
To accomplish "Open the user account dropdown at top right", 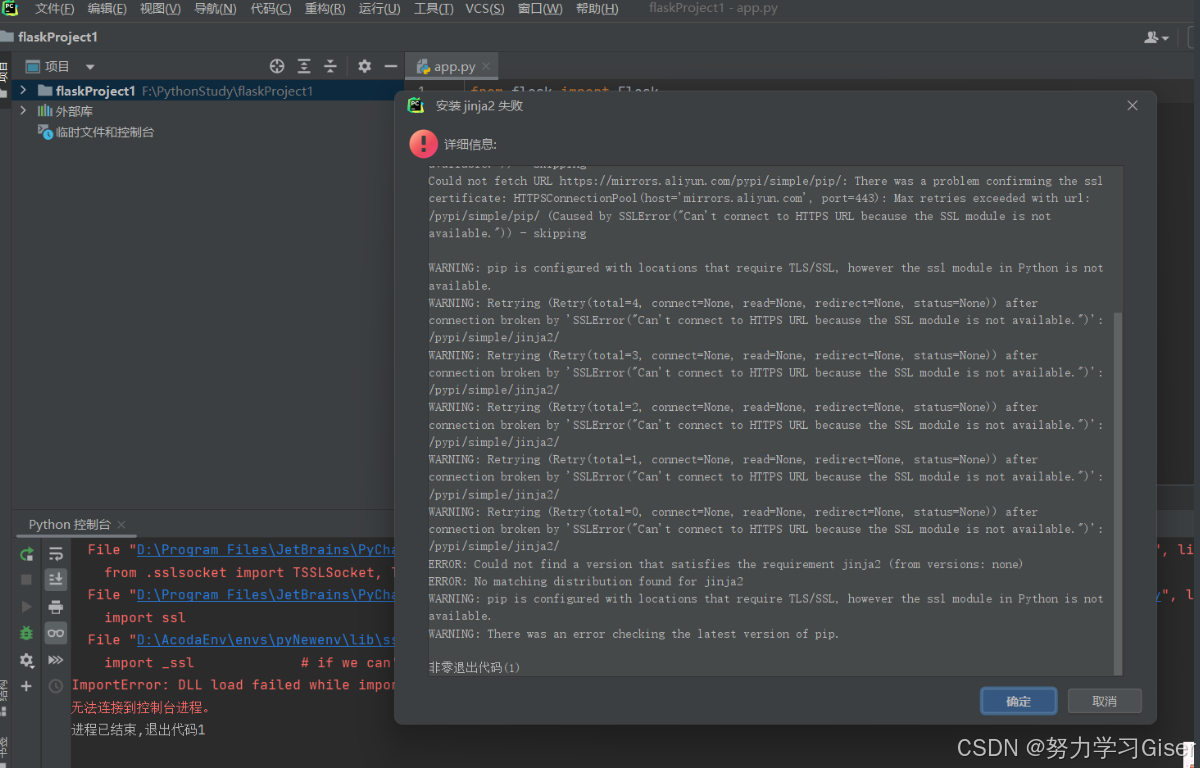I will [1157, 37].
